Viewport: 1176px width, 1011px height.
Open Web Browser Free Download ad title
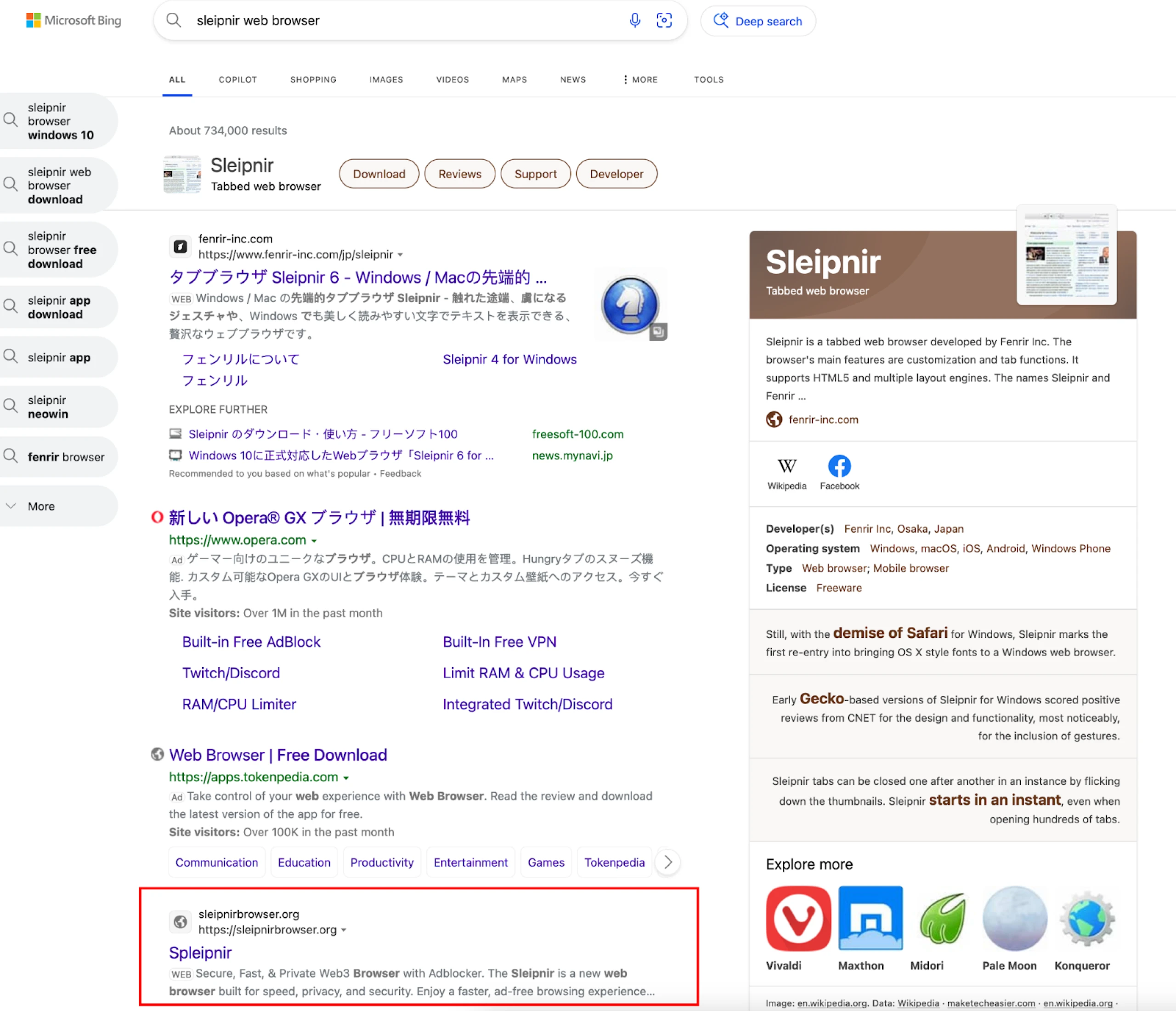pyautogui.click(x=278, y=755)
